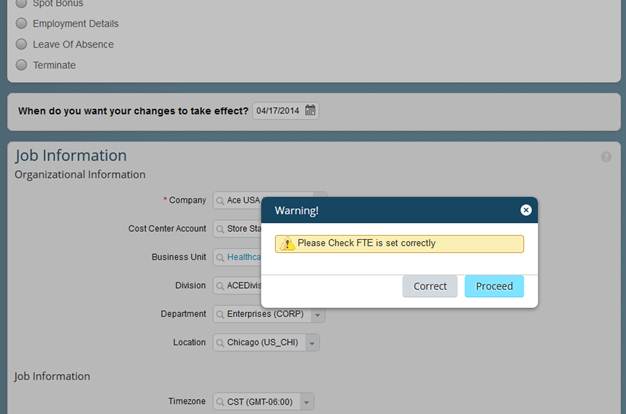Screen dimensions: 626x414
Task: Click the effective date input field
Action: [x=279, y=111]
